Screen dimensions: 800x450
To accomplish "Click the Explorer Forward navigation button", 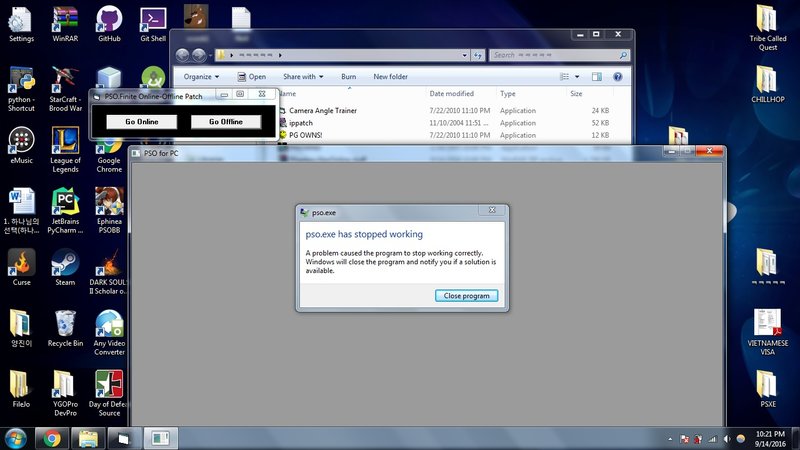I will click(199, 55).
